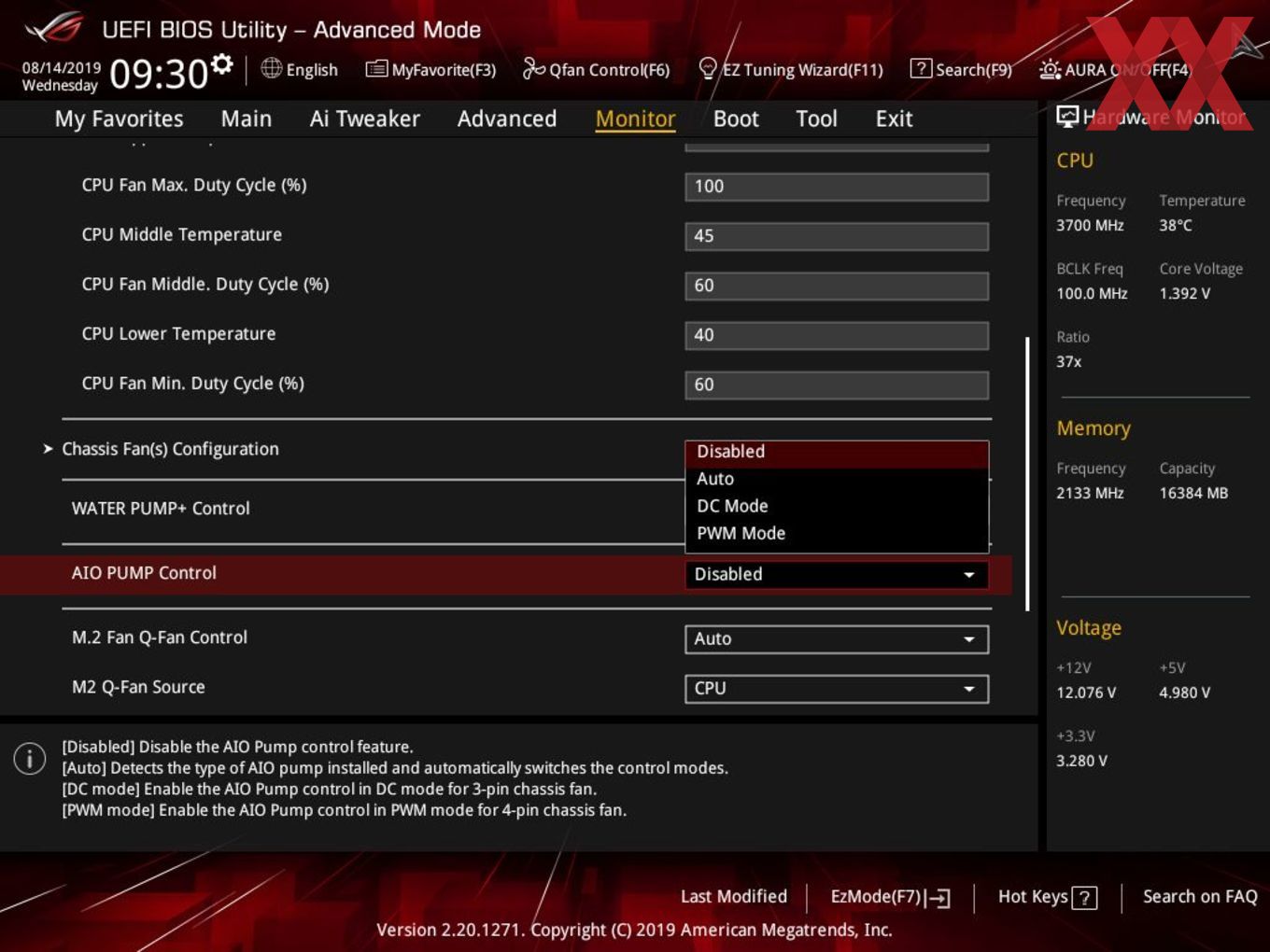Open Search on FAQ link

coord(1200,897)
